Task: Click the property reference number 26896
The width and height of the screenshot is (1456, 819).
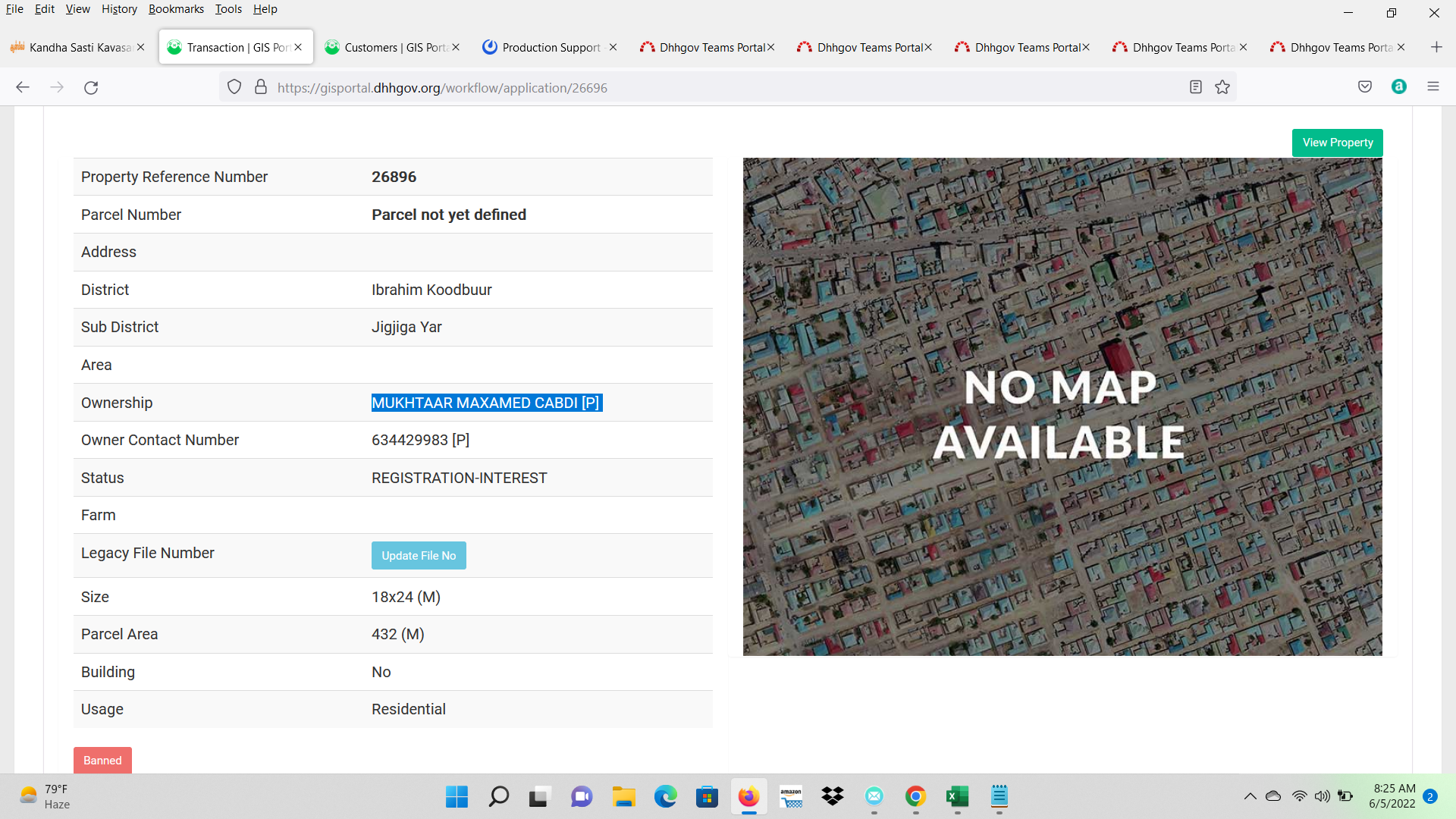Action: 394,177
